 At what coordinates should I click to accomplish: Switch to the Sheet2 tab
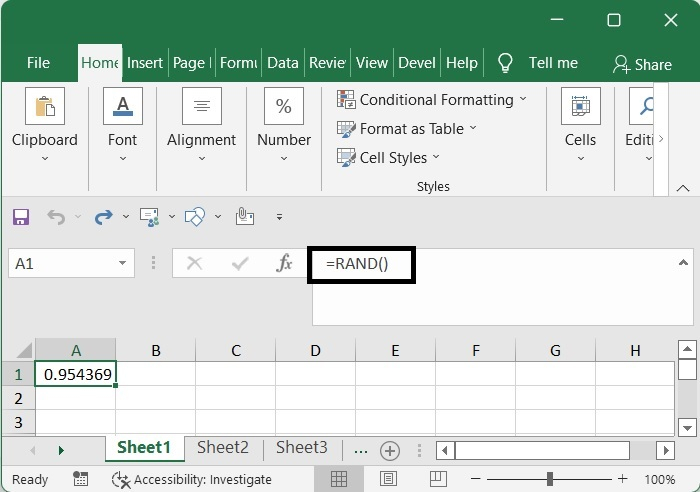coord(222,448)
